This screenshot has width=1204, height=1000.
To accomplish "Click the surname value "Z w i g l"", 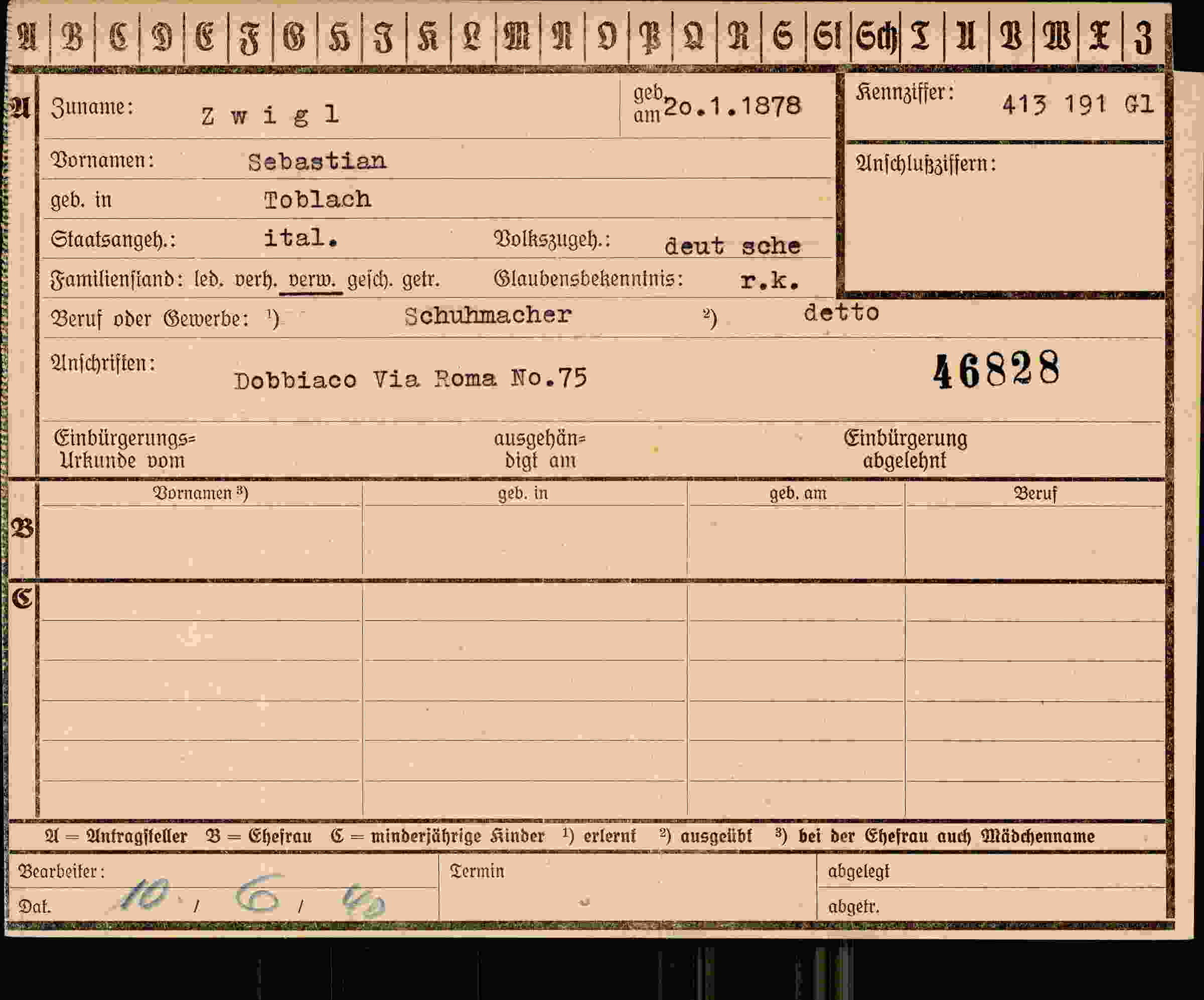I will point(270,115).
